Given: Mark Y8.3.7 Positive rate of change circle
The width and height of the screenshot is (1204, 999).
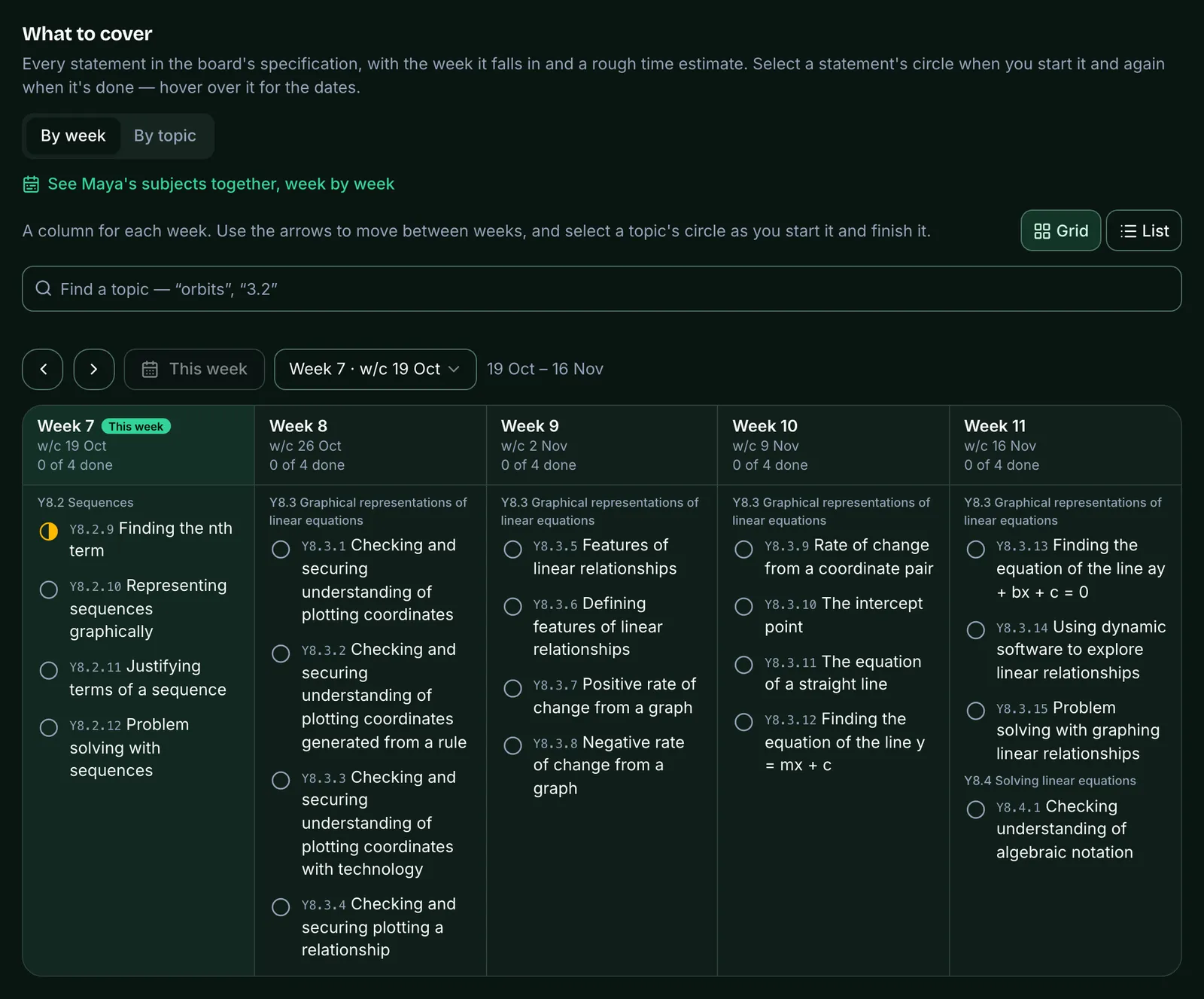Looking at the screenshot, I should [512, 688].
